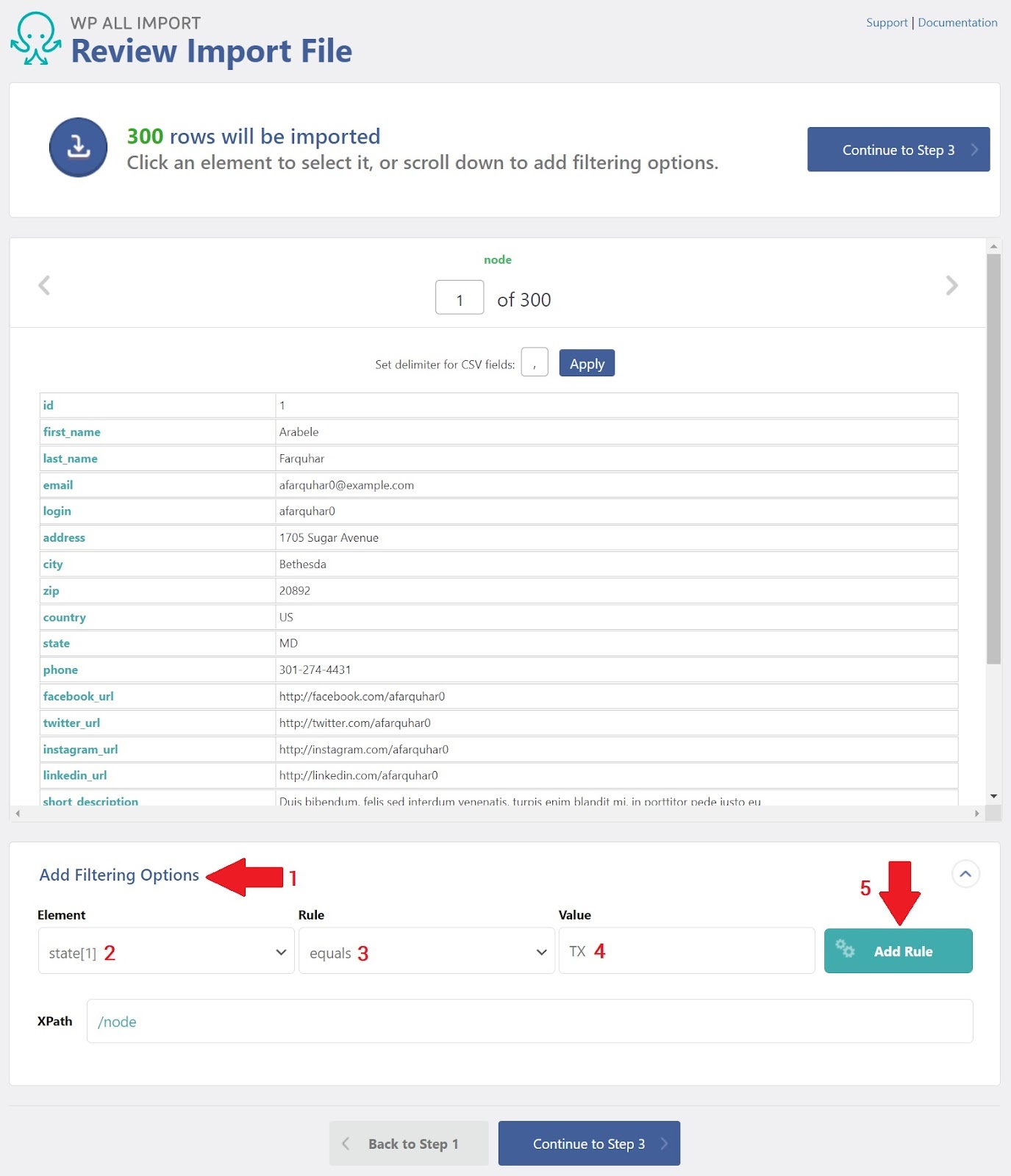1011x1176 pixels.
Task: Open the Element dropdown showing state[1]
Action: tap(166, 951)
